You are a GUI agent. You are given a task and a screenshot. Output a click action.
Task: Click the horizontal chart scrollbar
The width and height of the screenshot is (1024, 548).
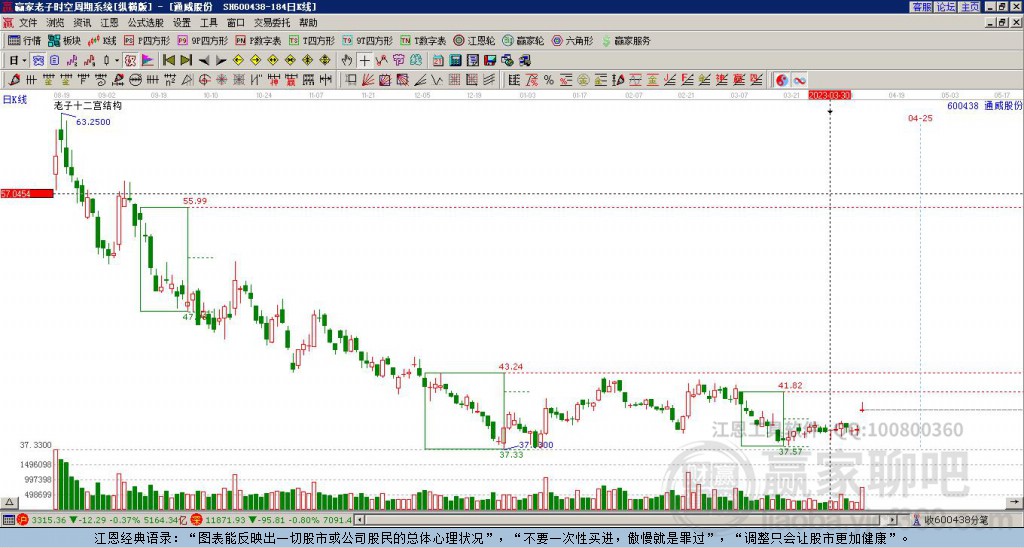click(626, 520)
